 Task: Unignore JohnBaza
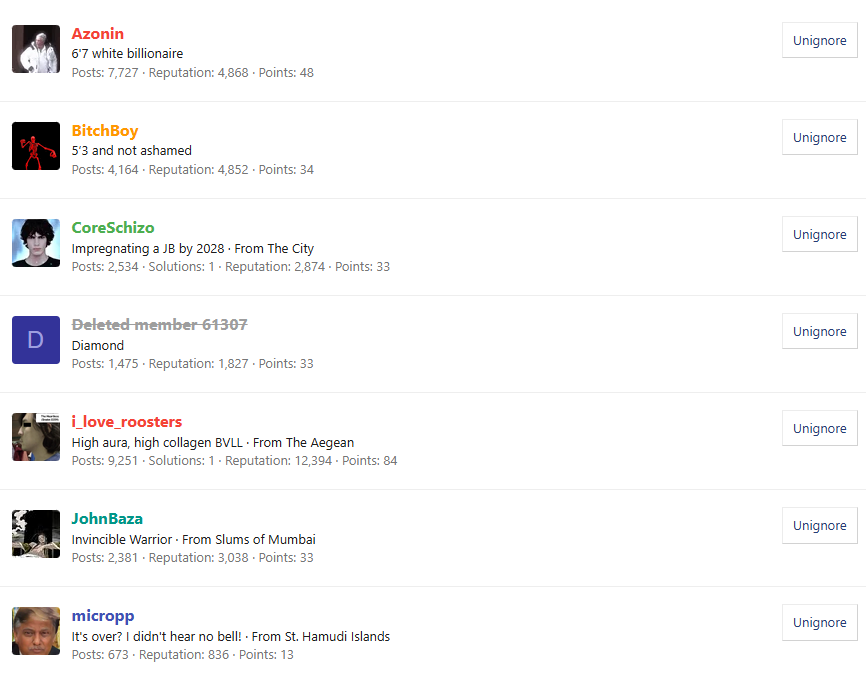tap(820, 525)
